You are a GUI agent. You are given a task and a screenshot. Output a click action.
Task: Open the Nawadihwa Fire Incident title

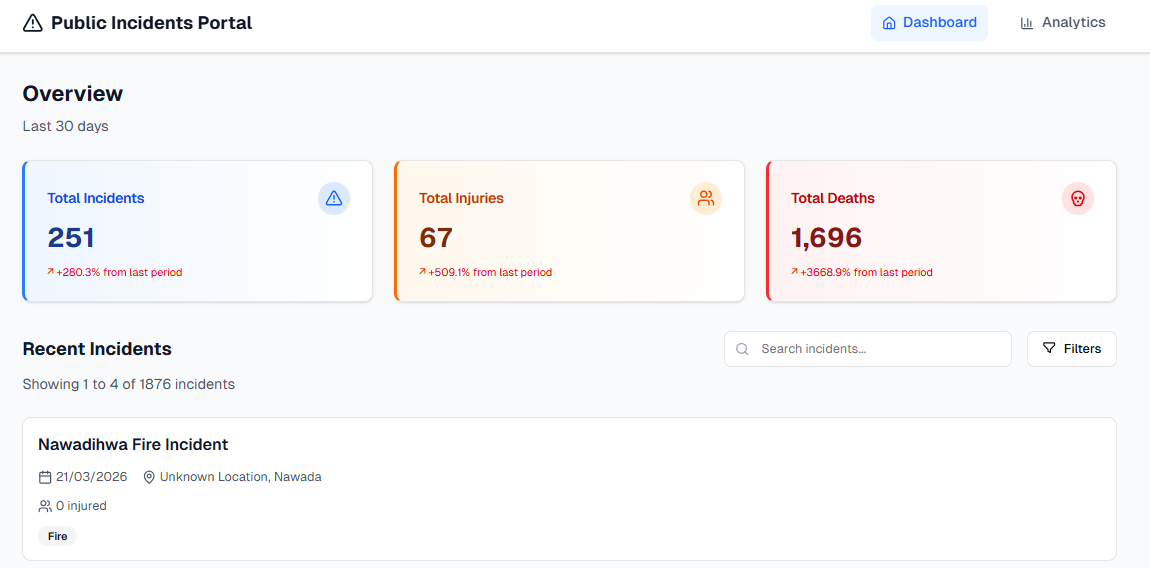133,444
